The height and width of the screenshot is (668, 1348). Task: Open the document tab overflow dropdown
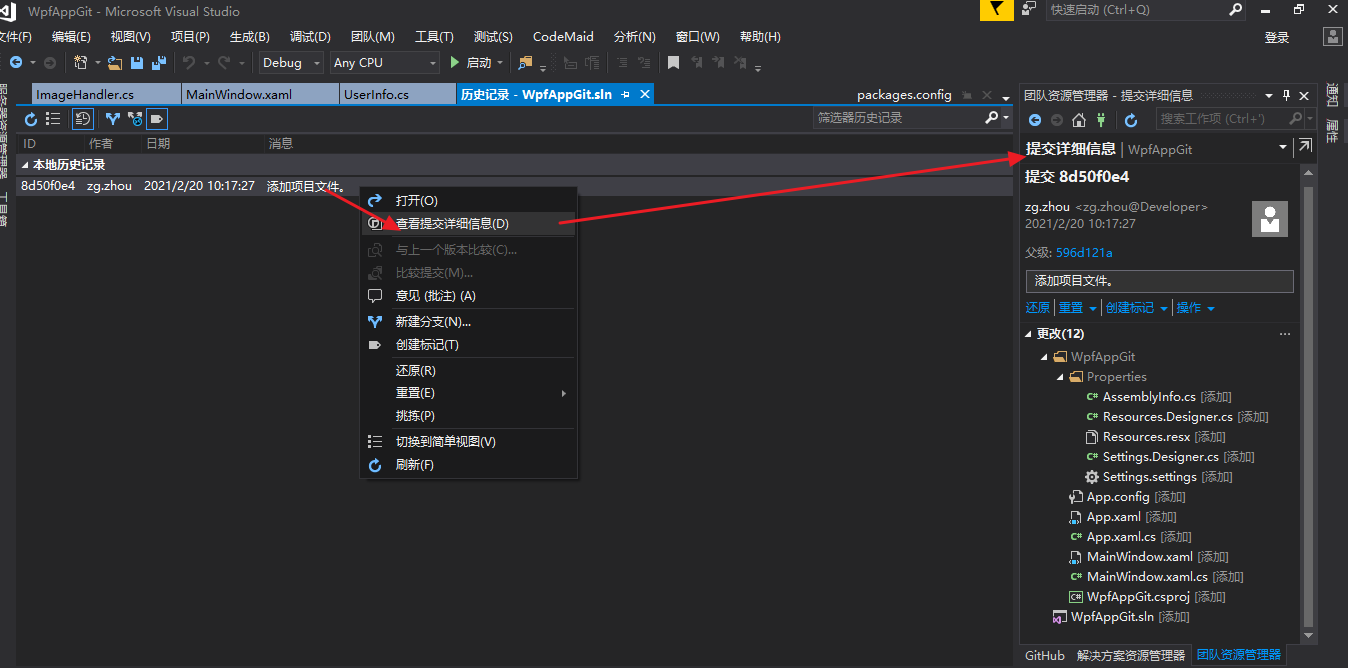1006,97
